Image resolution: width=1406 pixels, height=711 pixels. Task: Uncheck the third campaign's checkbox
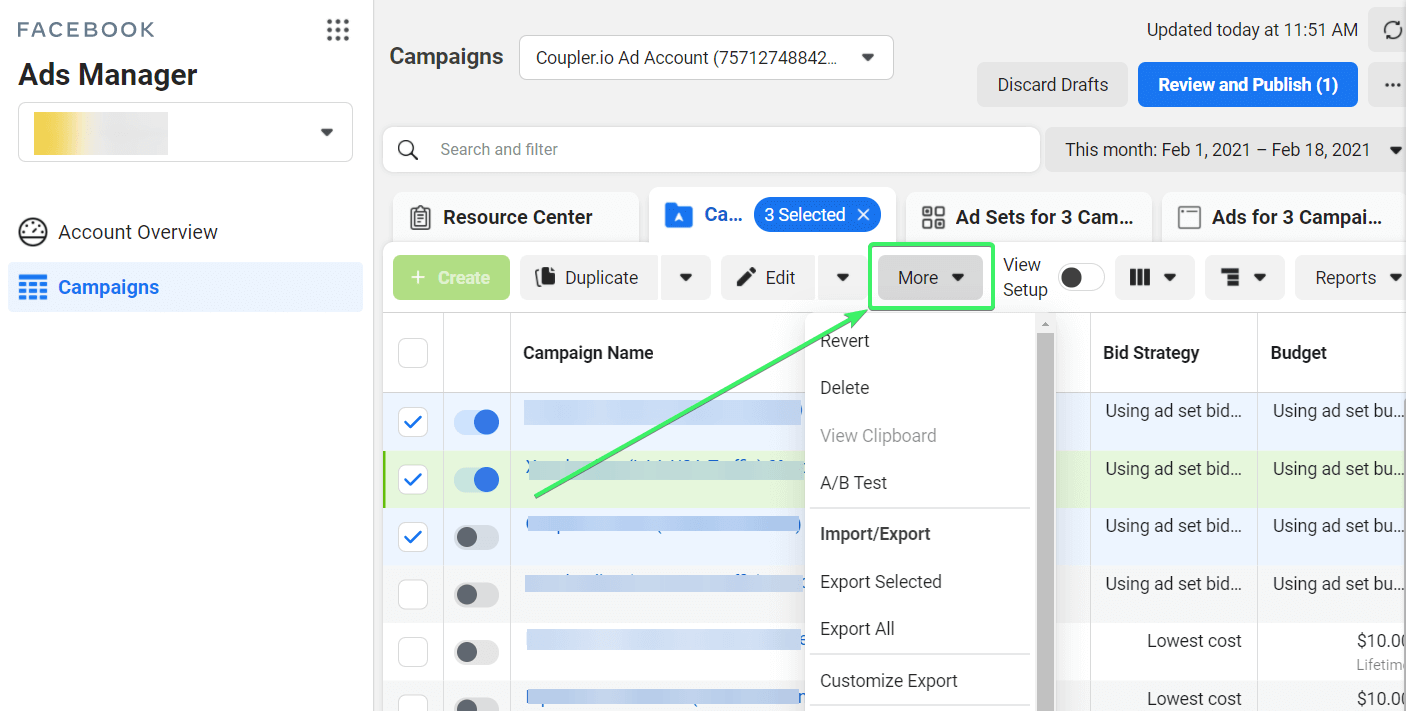(413, 537)
